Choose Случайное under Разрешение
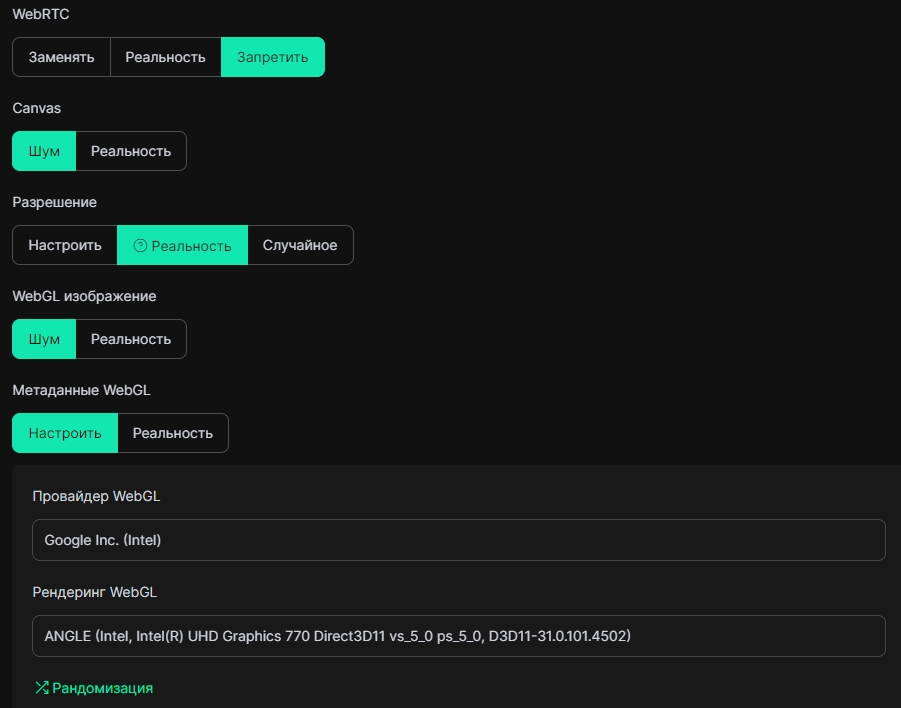 tap(300, 245)
